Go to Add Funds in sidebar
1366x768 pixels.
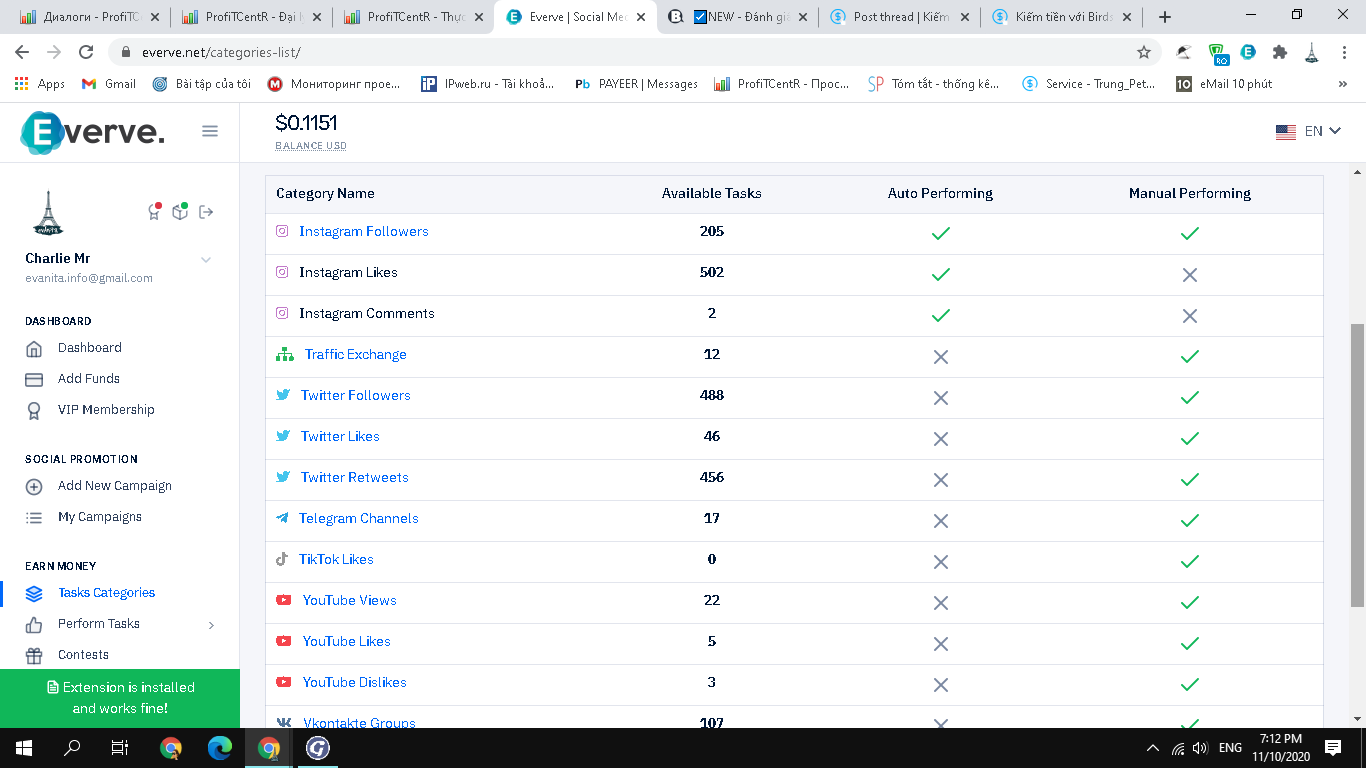89,379
